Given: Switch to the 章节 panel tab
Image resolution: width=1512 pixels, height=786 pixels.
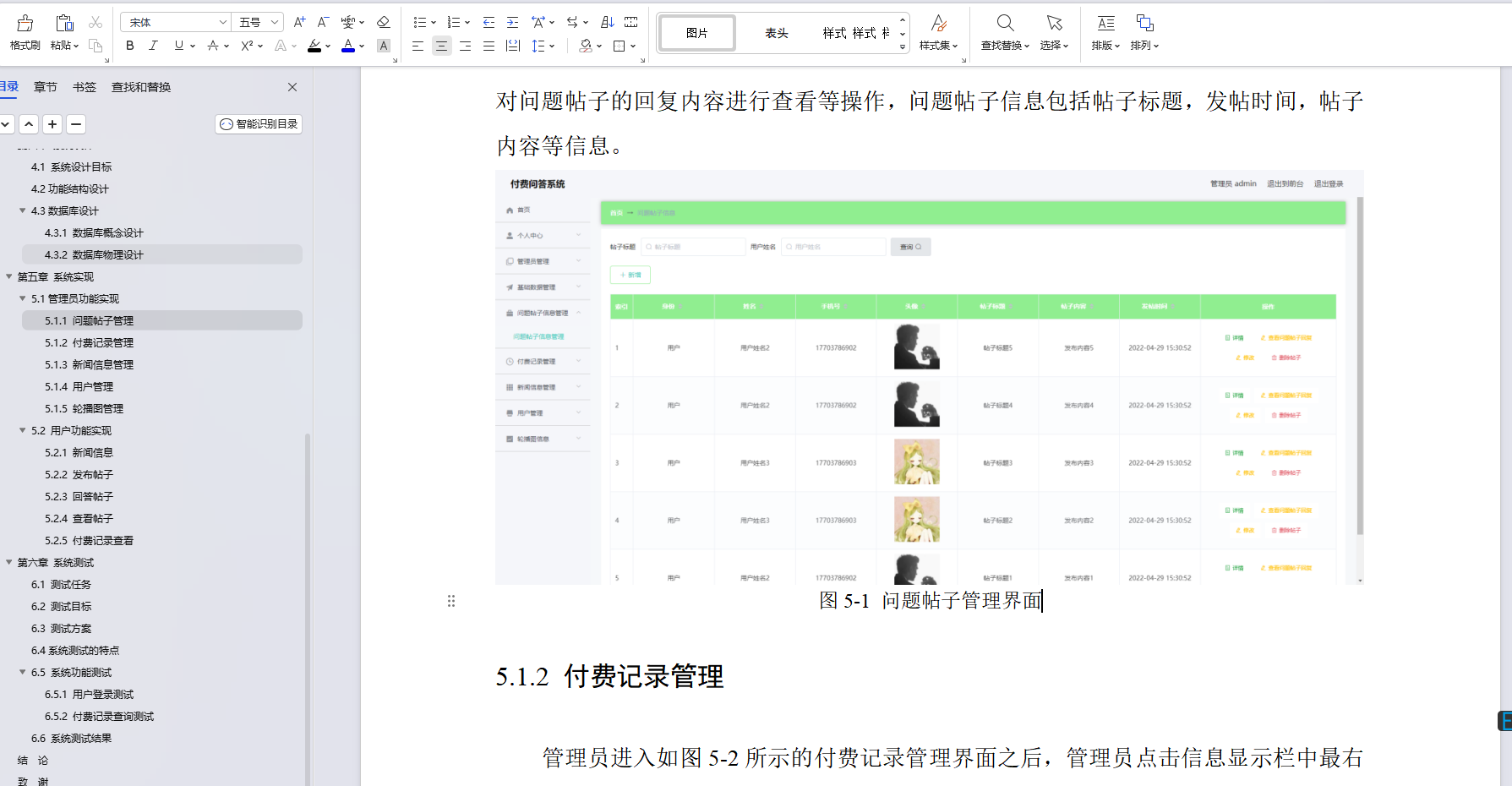Looking at the screenshot, I should tap(45, 86).
